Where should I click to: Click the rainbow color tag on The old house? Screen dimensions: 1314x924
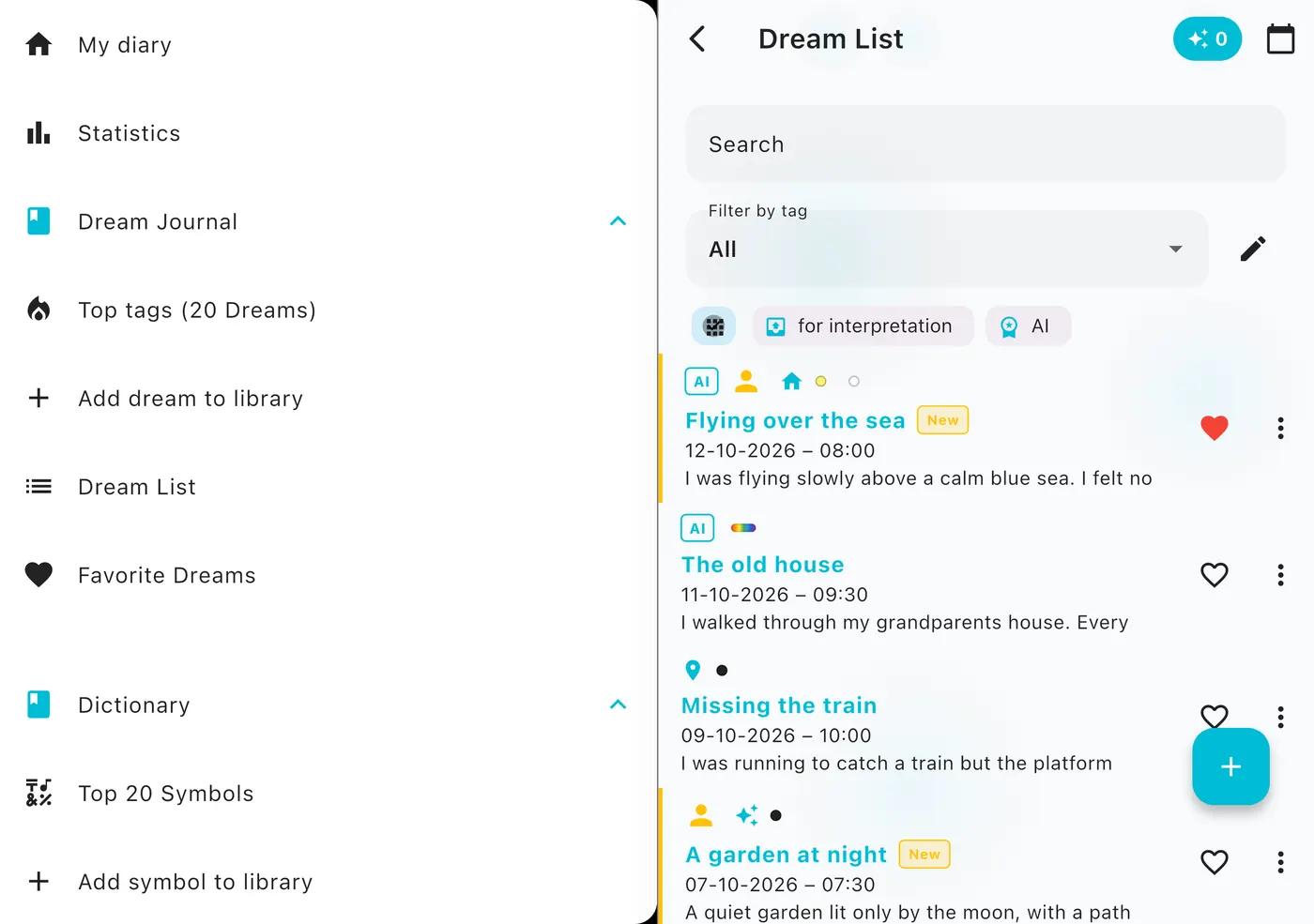743,528
